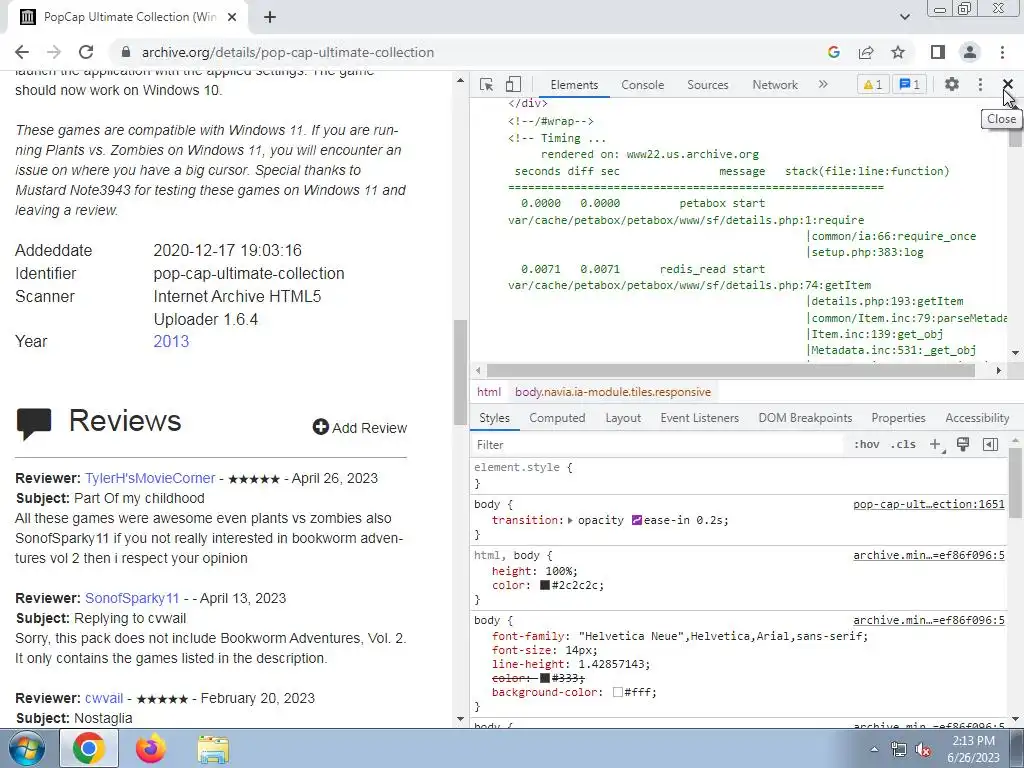Go forward in browser history
Viewport: 1024px width, 768px height.
54,52
